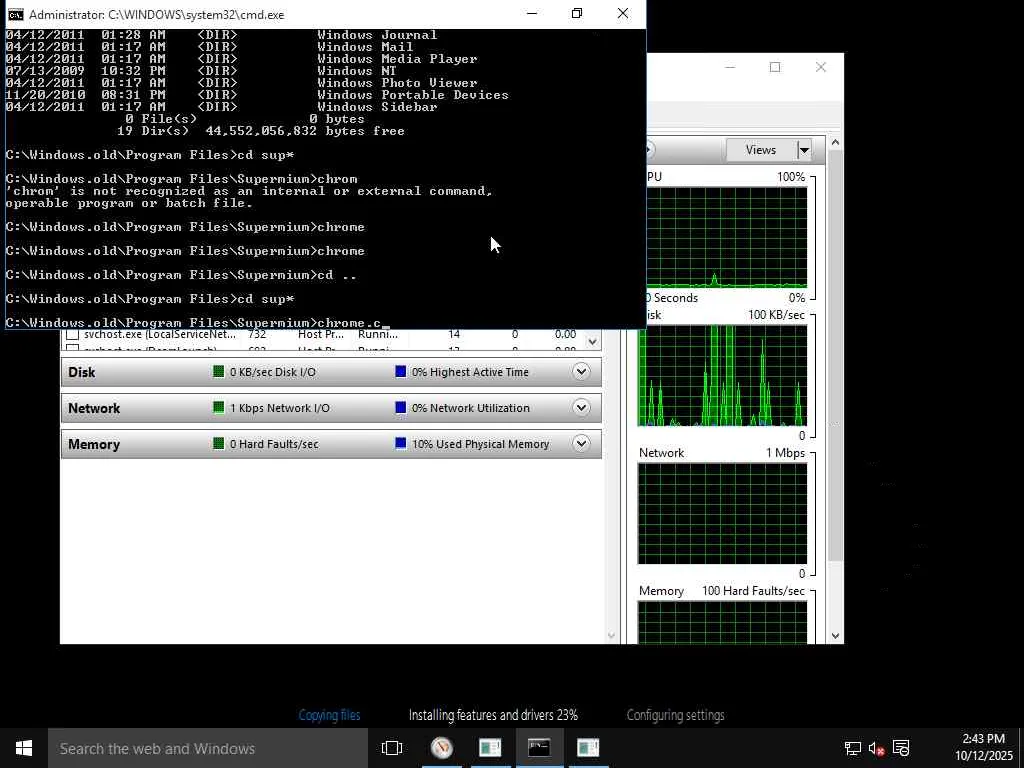Expand the Memory section chevron
Viewport: 1024px width, 768px height.
pyautogui.click(x=581, y=443)
